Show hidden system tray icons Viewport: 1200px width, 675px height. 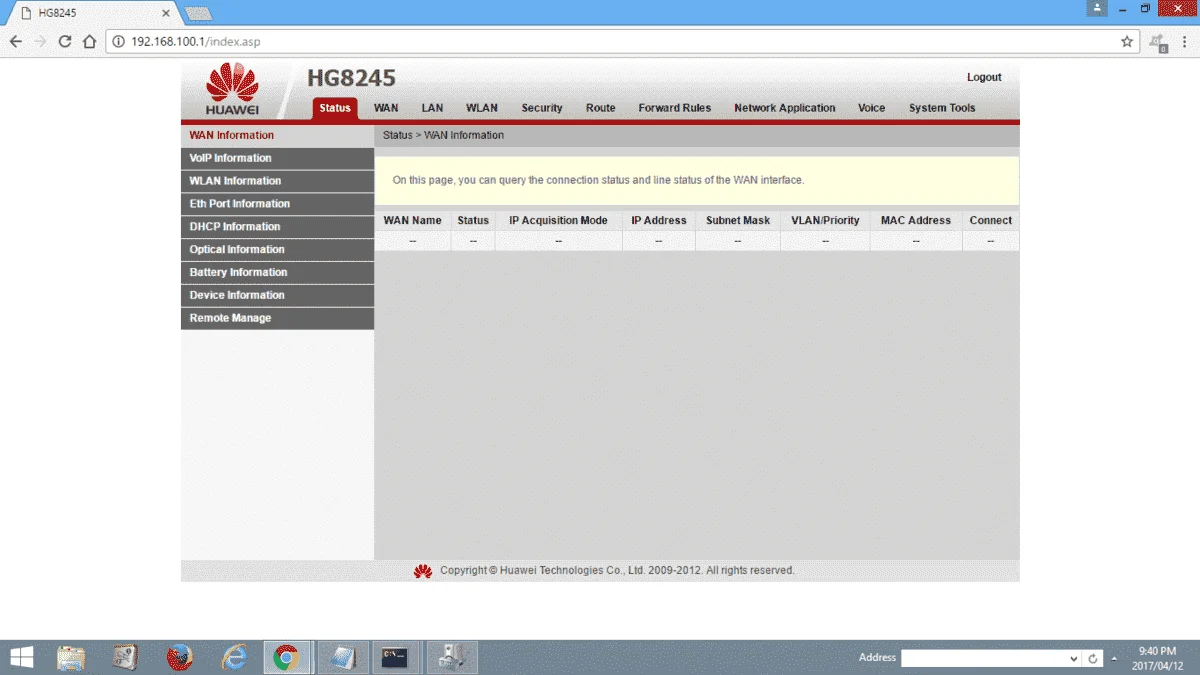tap(1114, 658)
